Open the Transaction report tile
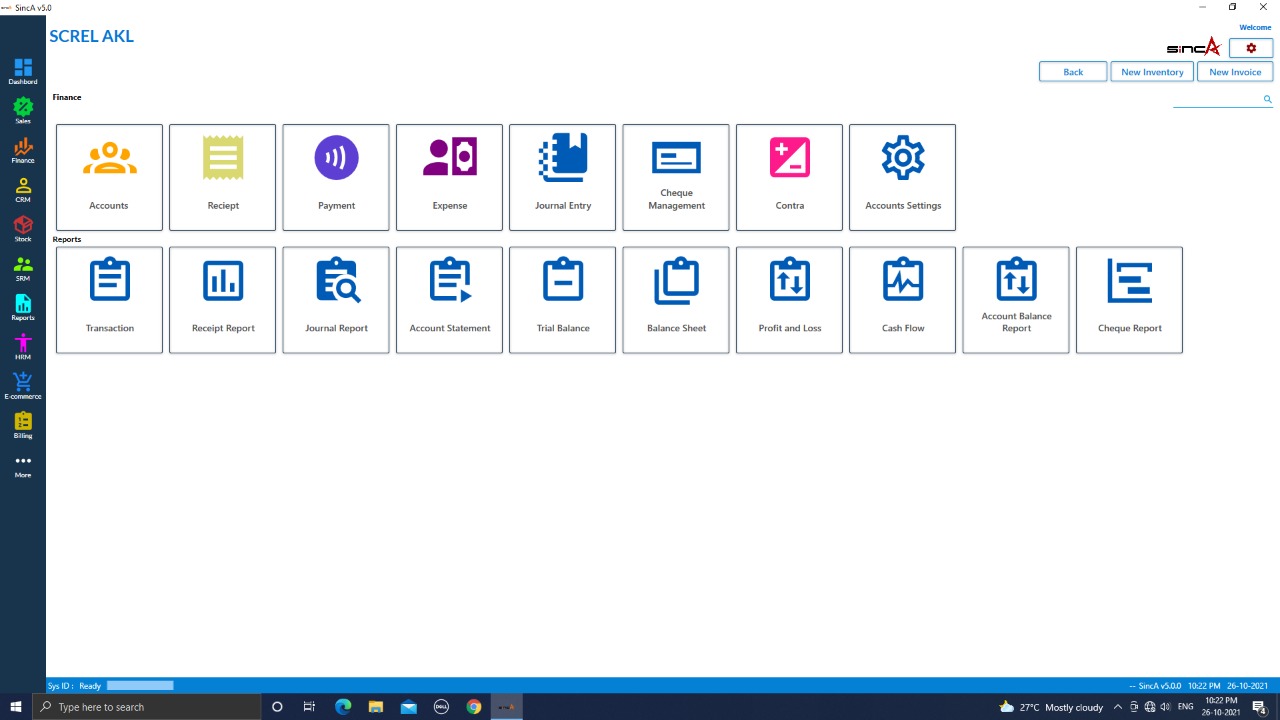The image size is (1280, 720). coord(109,300)
